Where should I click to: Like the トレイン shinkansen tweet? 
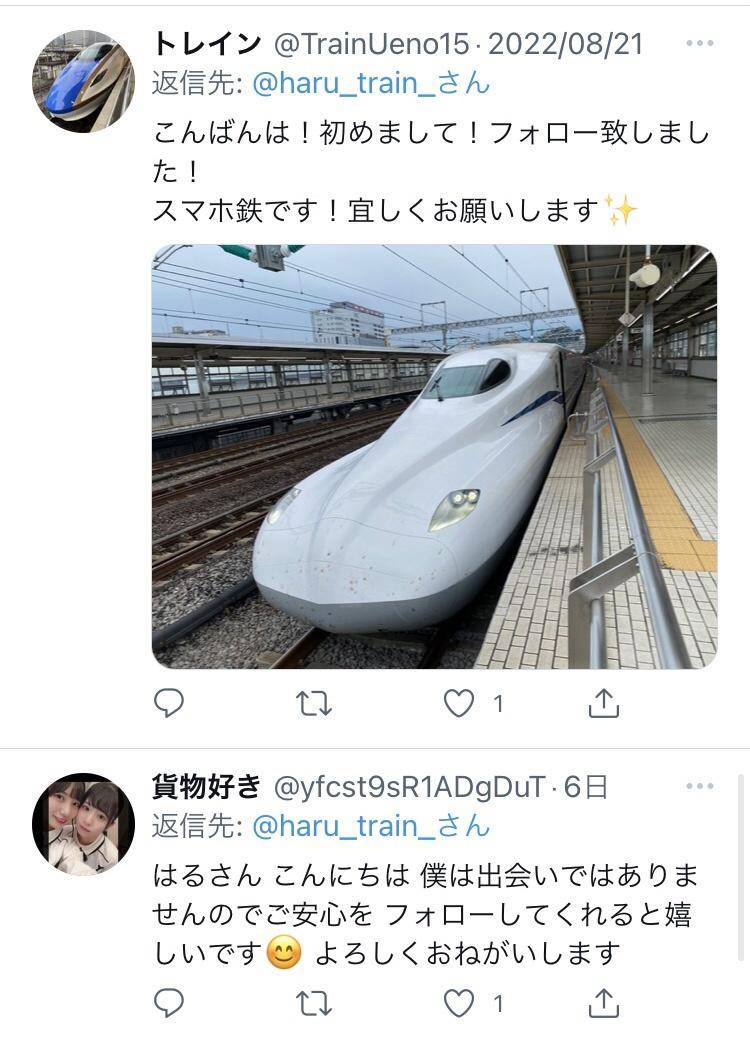(459, 703)
